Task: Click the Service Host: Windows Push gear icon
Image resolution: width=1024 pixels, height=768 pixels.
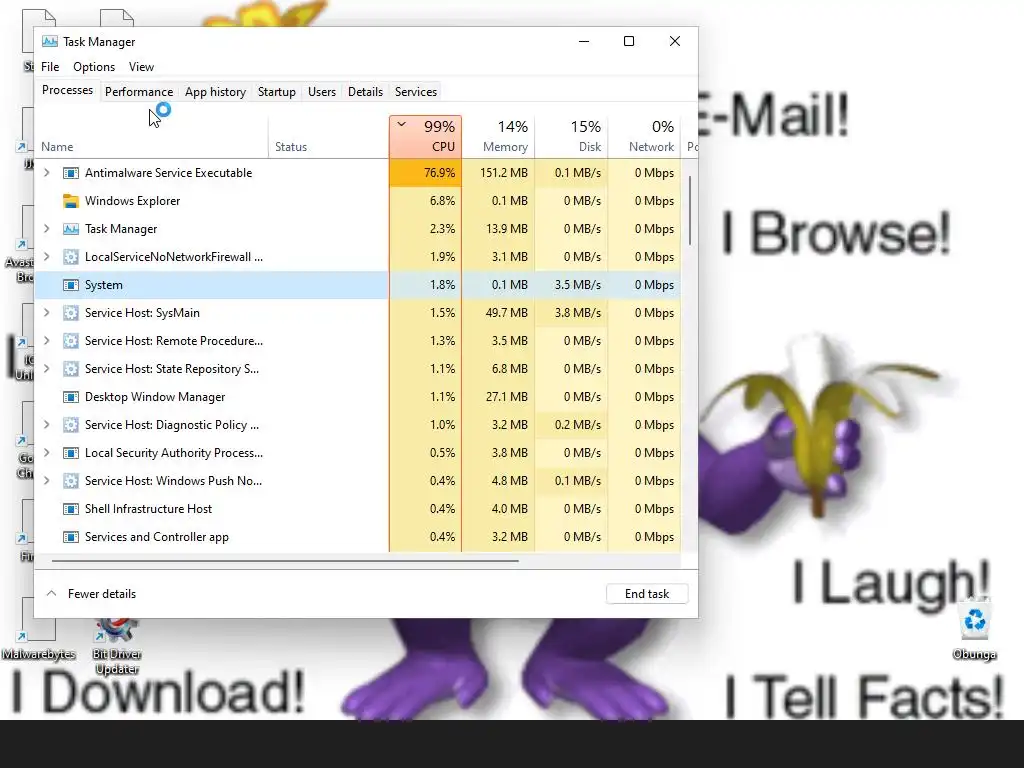Action: point(71,481)
